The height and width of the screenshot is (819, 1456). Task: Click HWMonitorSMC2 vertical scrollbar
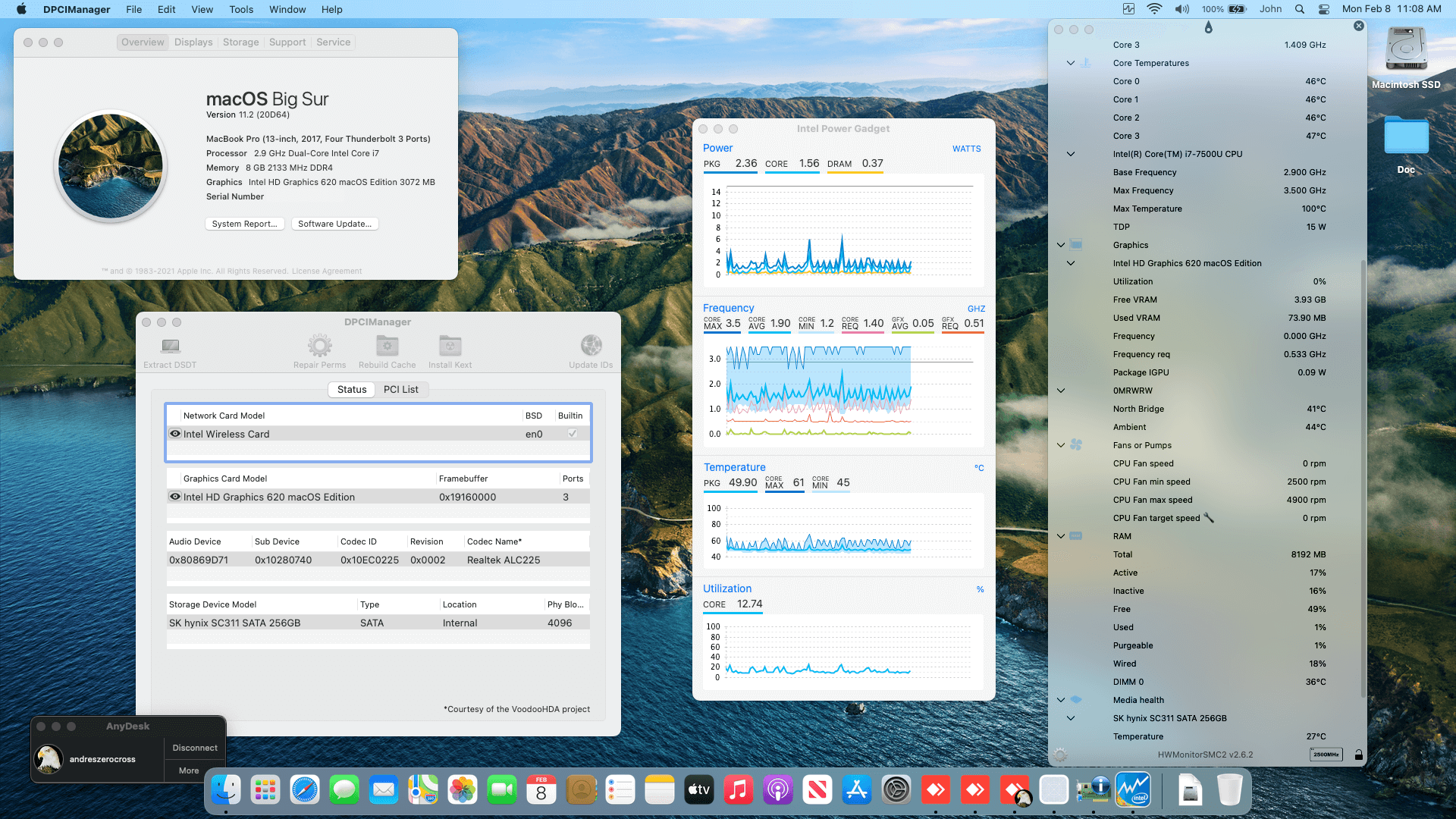(1363, 478)
